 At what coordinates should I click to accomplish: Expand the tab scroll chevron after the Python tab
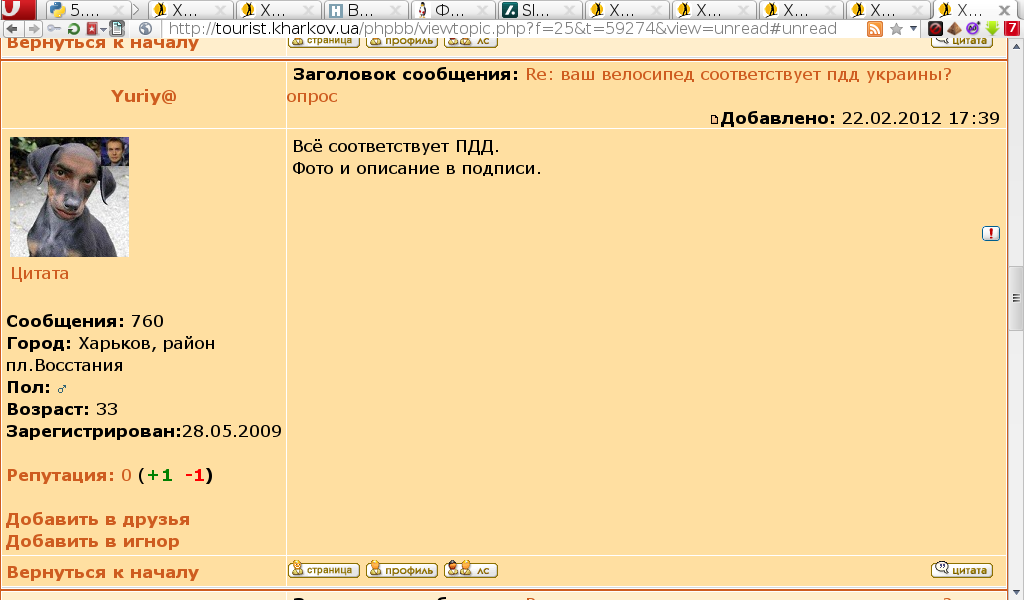tap(137, 10)
